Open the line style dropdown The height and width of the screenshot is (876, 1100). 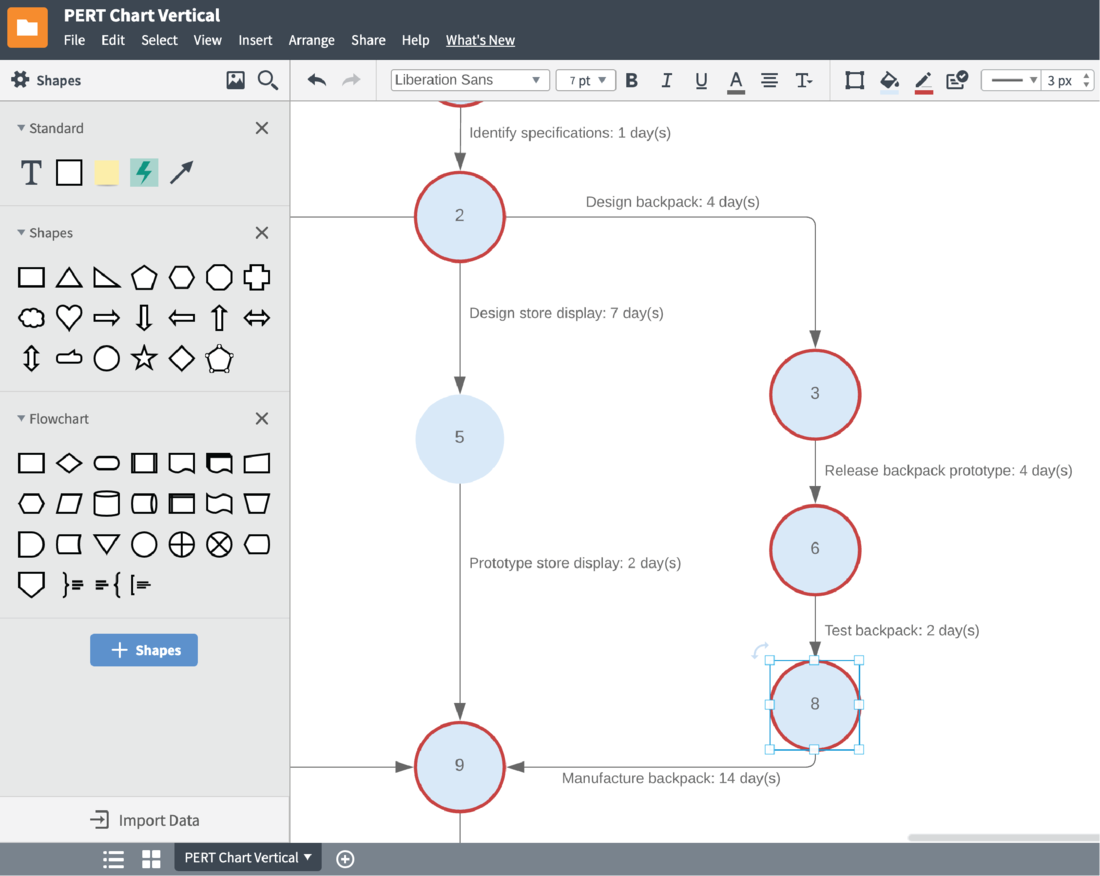(x=1012, y=80)
